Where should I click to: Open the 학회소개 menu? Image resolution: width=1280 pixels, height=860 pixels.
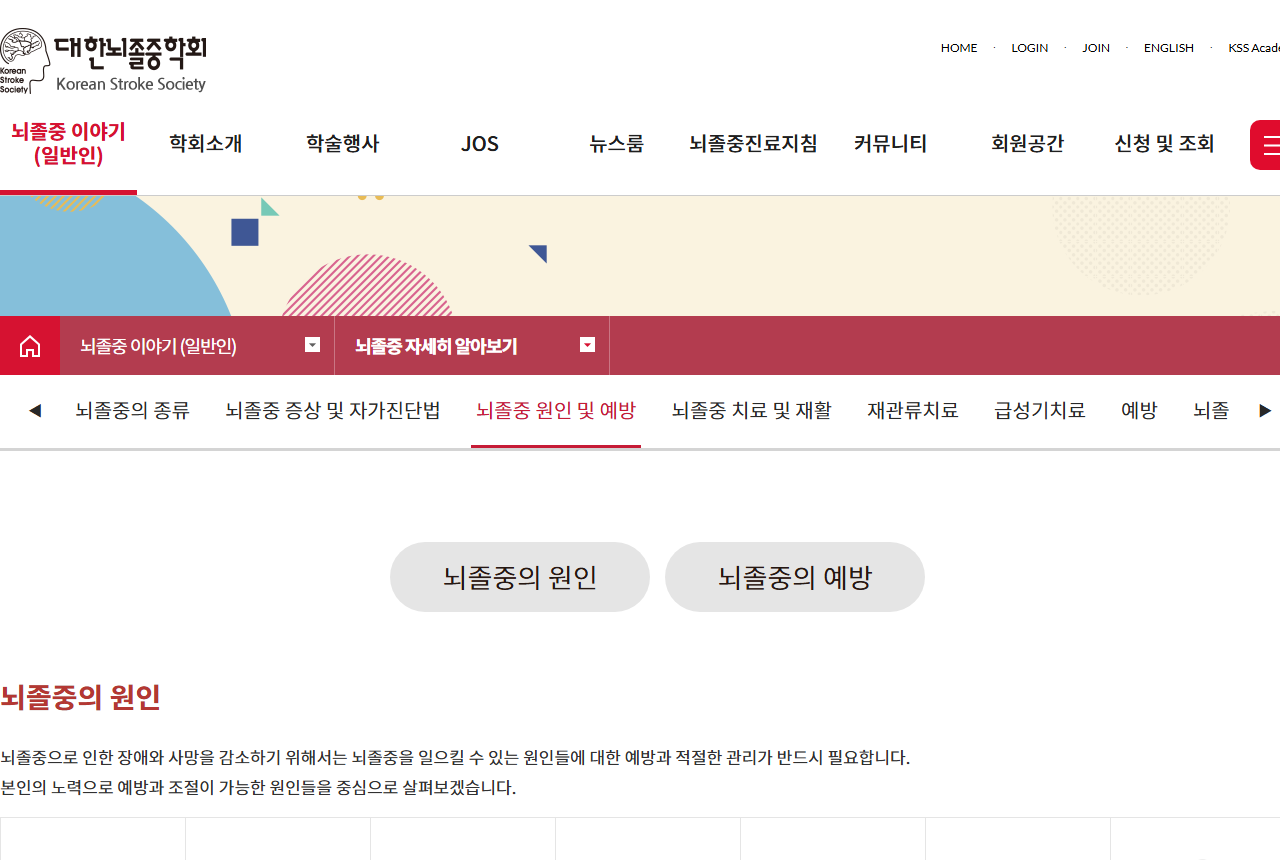[x=205, y=144]
